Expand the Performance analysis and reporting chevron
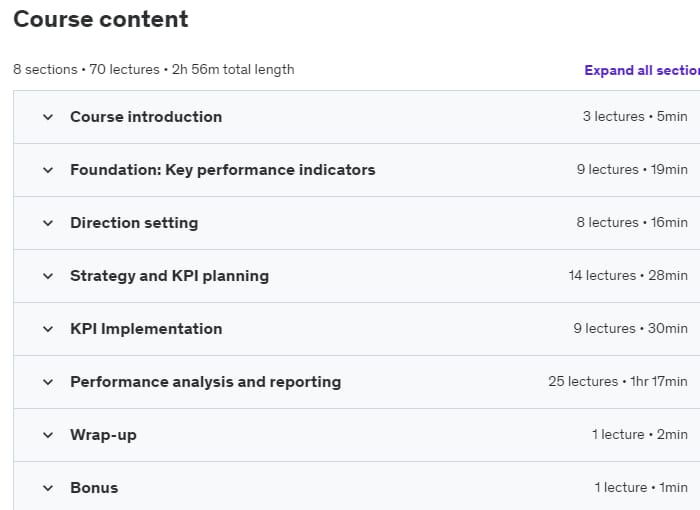700x510 pixels. point(48,382)
